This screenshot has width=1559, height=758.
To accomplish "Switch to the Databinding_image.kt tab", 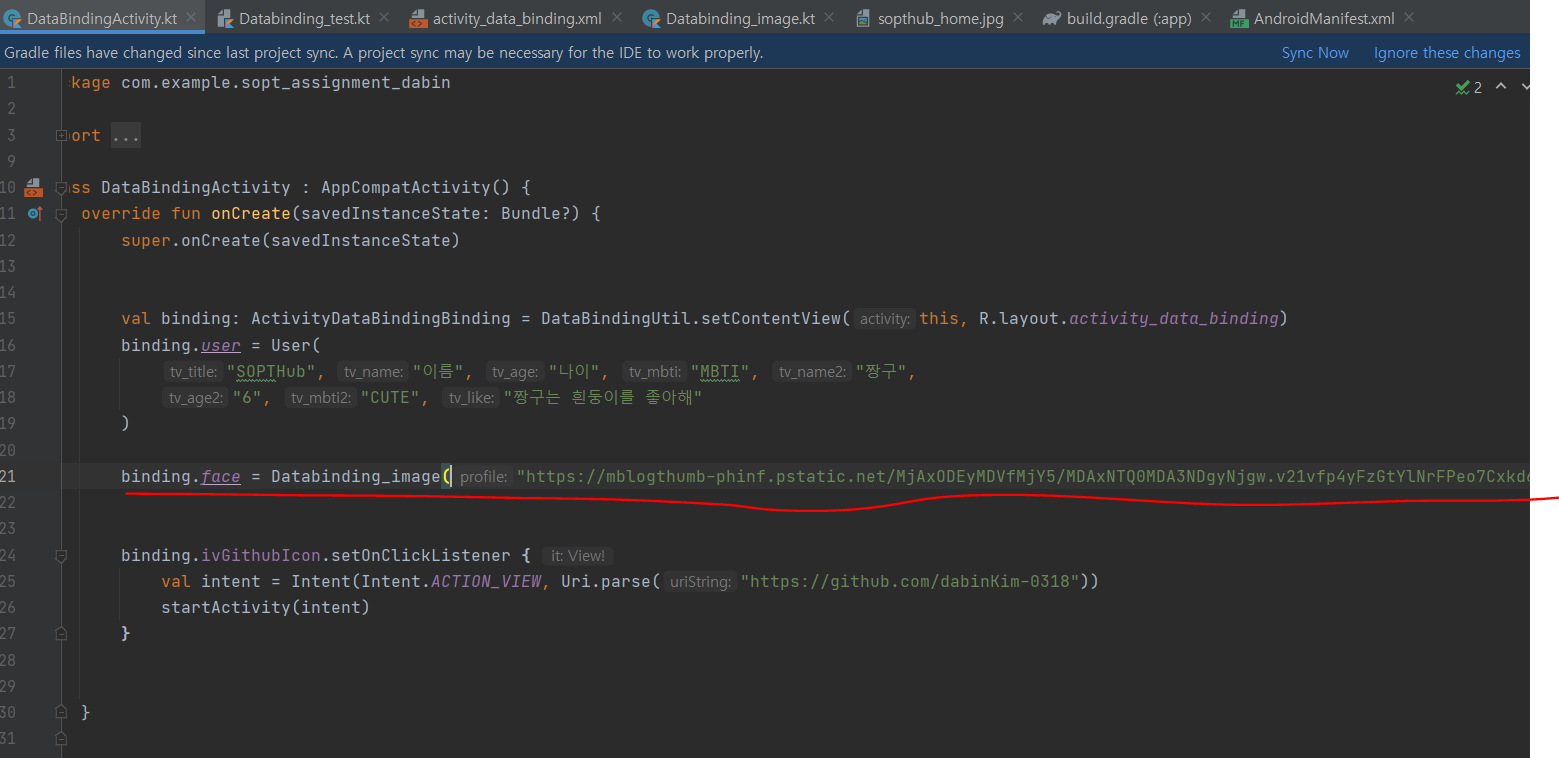I will pos(740,18).
